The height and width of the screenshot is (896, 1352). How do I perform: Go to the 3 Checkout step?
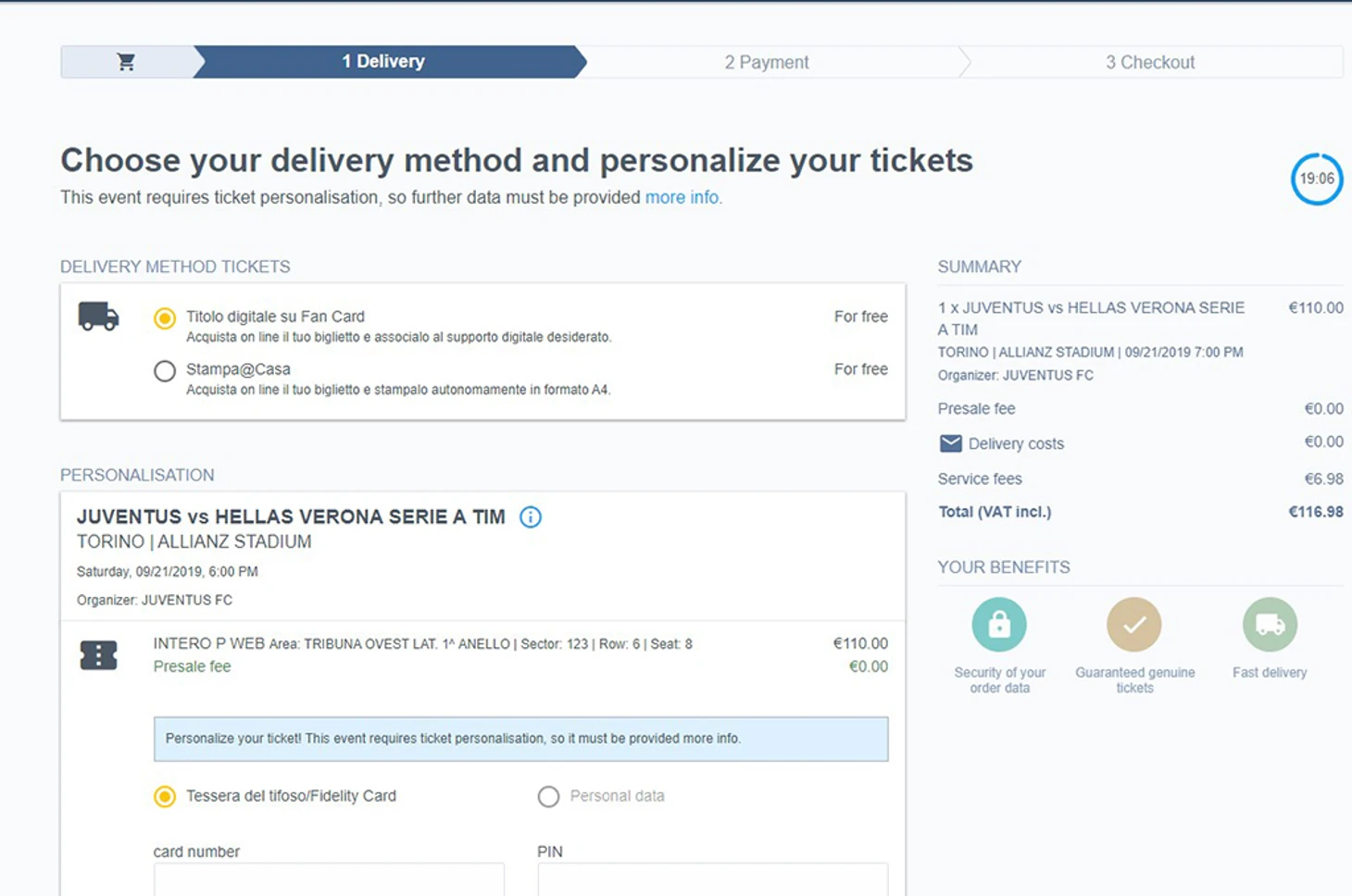coord(1150,62)
